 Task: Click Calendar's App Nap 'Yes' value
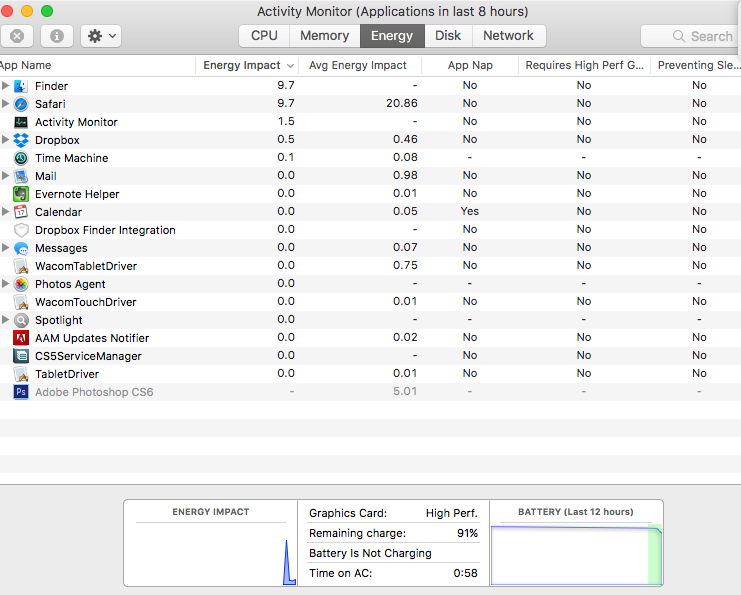click(x=470, y=211)
